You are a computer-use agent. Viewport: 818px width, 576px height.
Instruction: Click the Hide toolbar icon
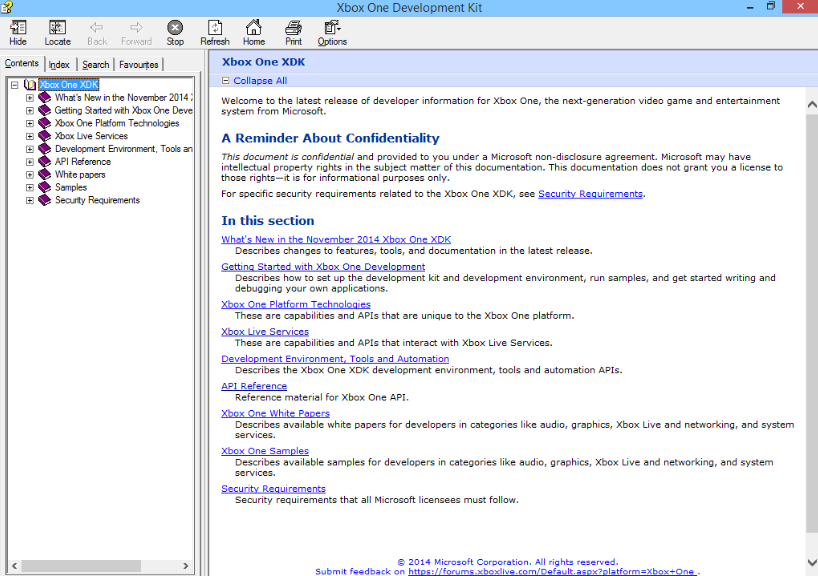(x=18, y=28)
